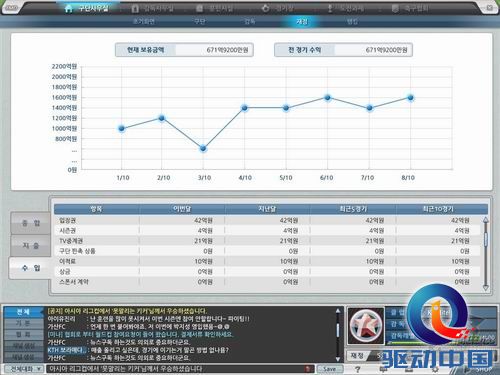
Task: Click the yellow [공지] announcement chat line
Action: [x=127, y=311]
